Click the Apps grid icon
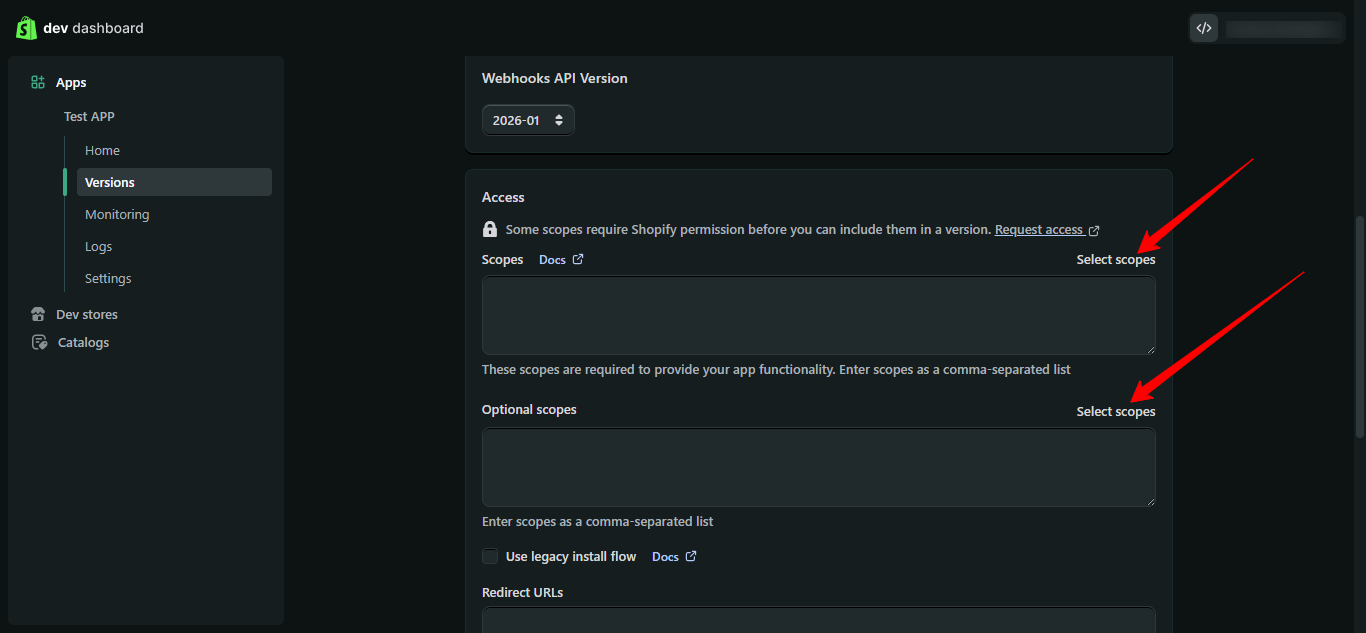1366x633 pixels. [38, 83]
